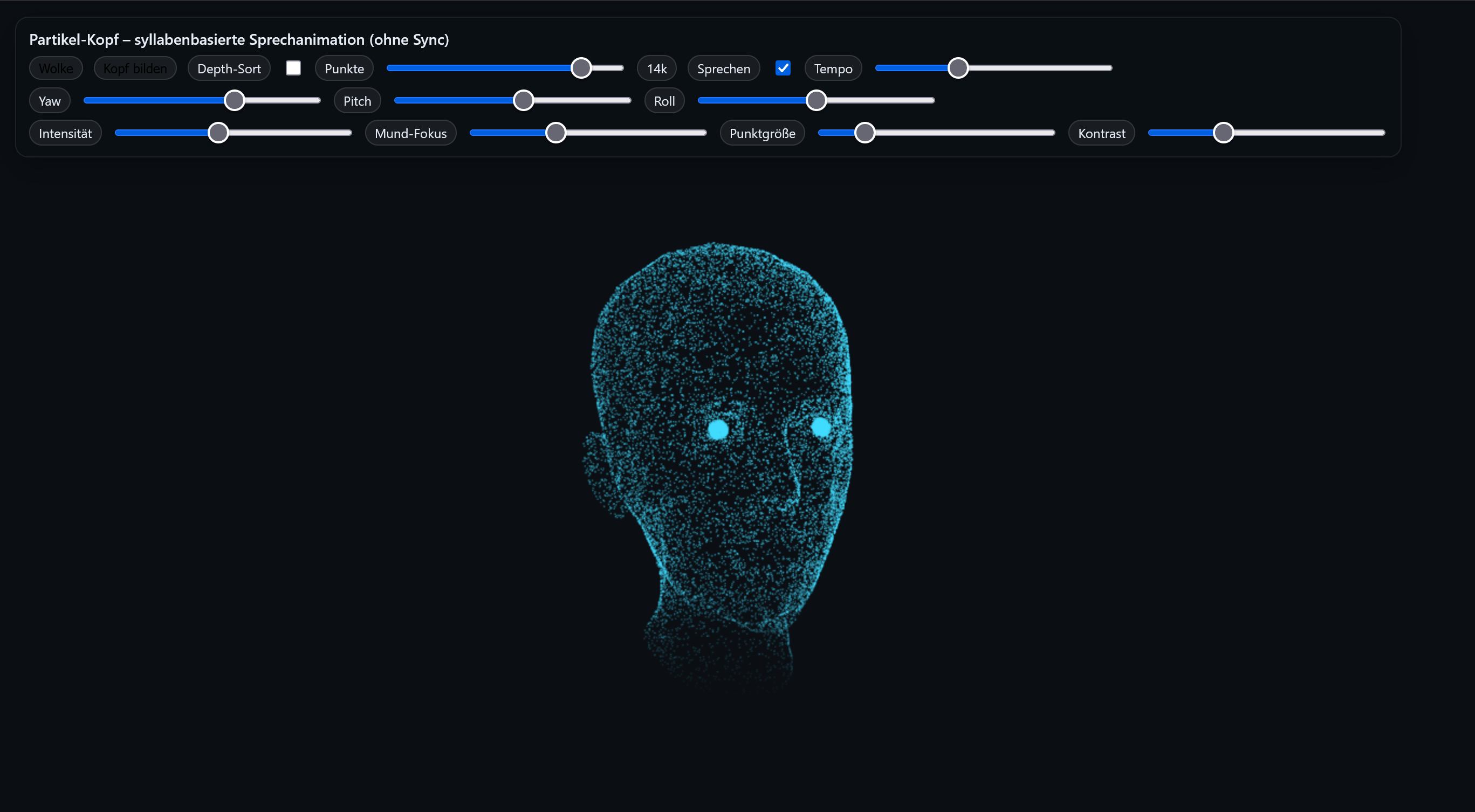Click the Intensität slider handle
This screenshot has height=812, width=1475.
[217, 133]
